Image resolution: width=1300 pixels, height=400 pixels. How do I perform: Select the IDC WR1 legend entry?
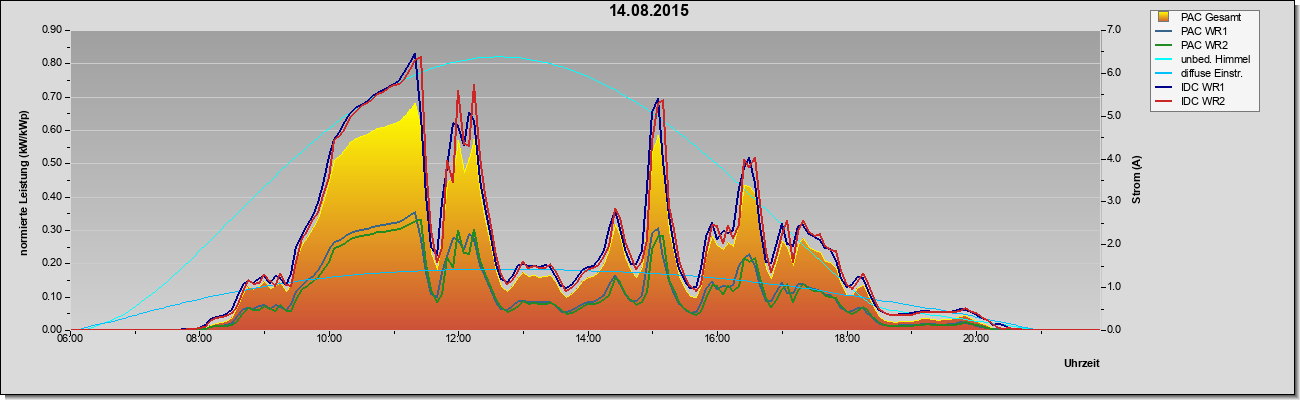coord(1197,87)
